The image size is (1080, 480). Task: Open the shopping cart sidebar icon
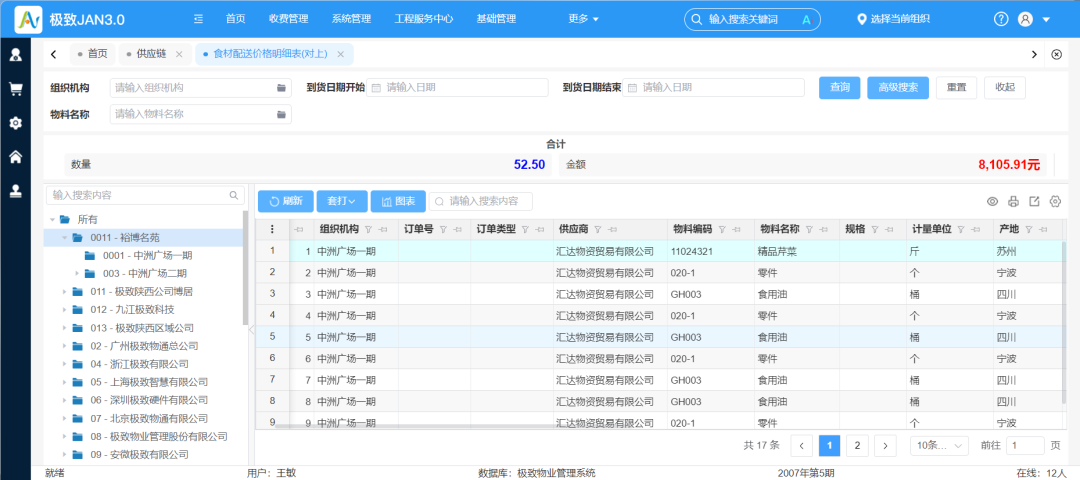15,89
